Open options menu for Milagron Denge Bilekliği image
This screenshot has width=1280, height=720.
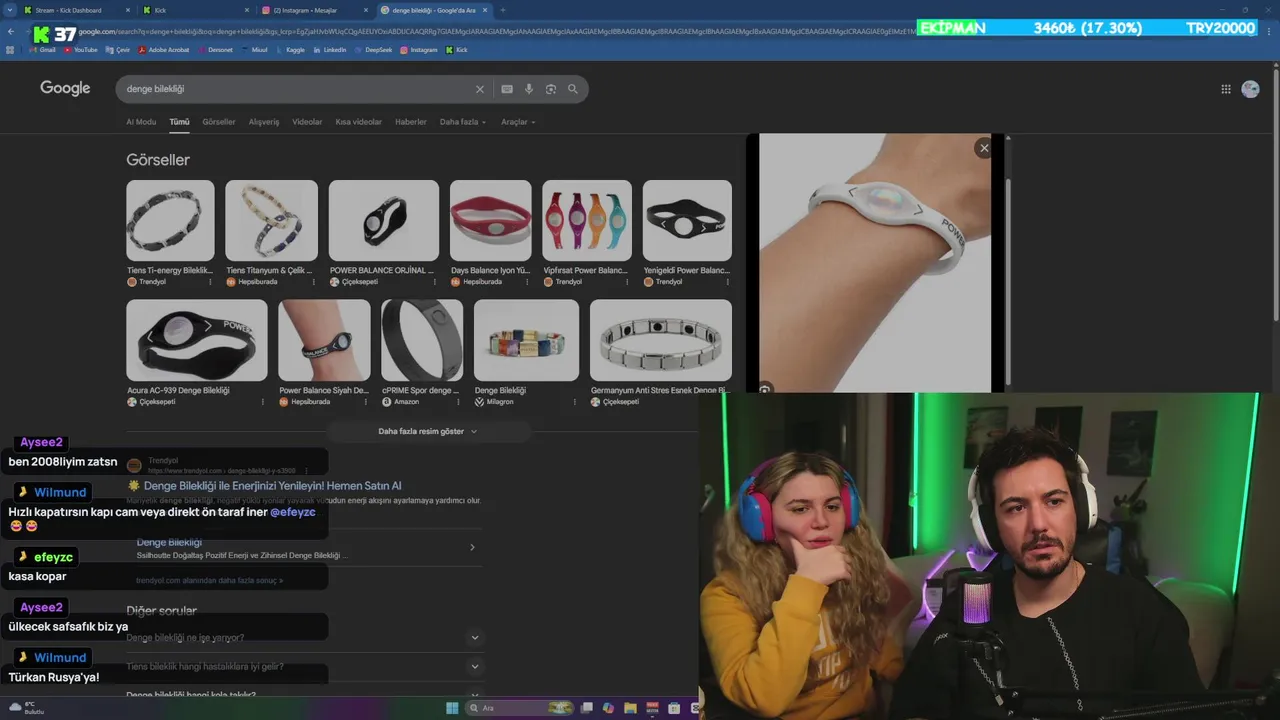point(575,402)
